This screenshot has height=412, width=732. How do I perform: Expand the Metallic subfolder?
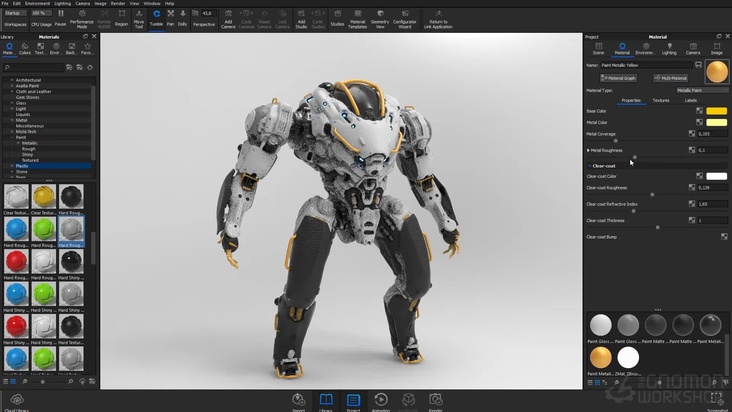click(x=18, y=143)
